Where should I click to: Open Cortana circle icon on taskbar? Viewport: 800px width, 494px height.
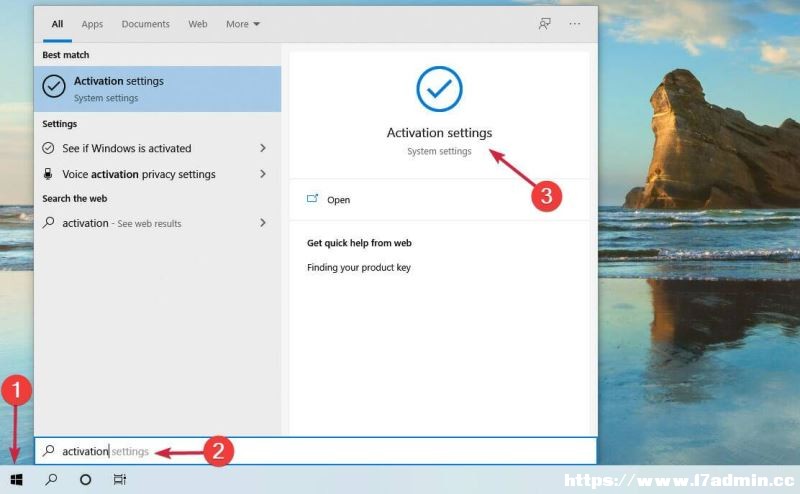point(86,480)
